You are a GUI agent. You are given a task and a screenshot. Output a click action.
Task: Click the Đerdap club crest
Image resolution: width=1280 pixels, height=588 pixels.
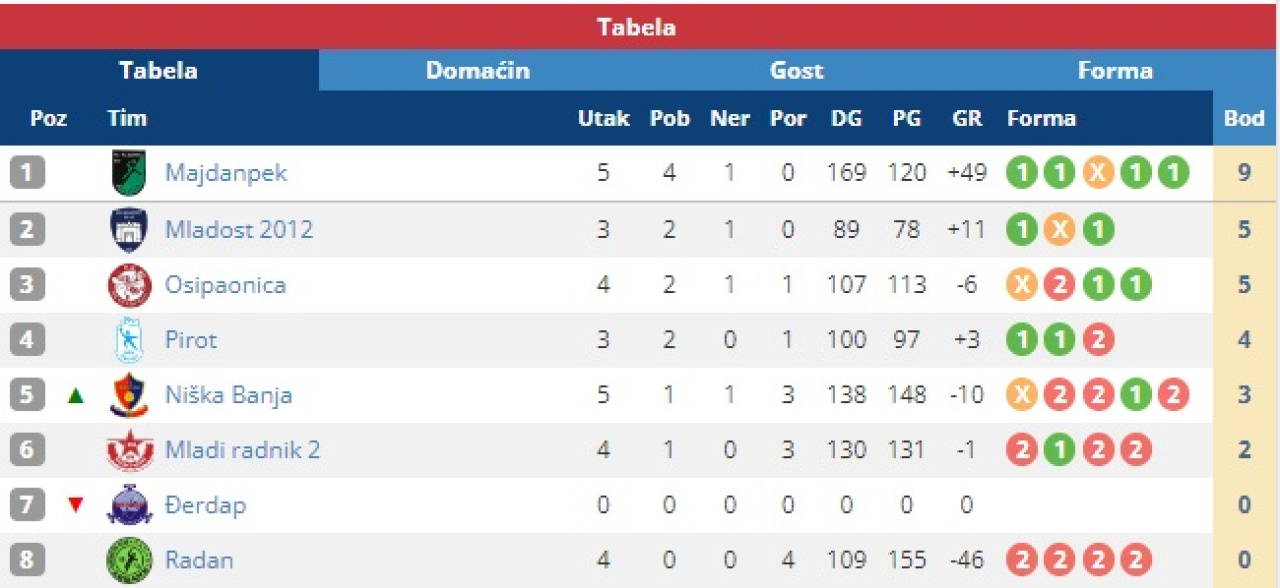129,505
